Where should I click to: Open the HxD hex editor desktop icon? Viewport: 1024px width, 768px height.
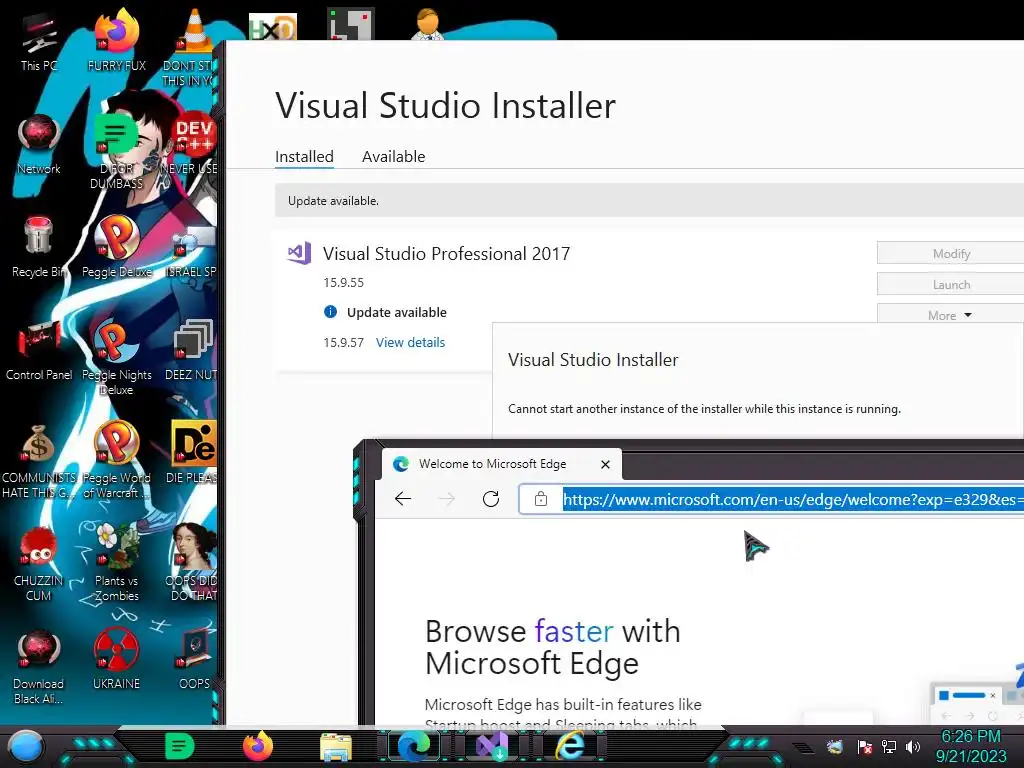272,27
